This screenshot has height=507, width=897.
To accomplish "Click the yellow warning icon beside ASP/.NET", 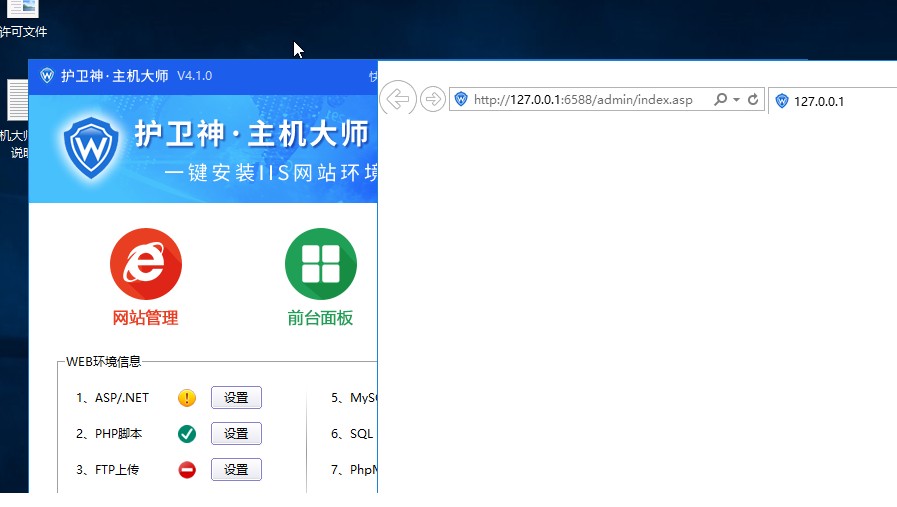I will 187,398.
